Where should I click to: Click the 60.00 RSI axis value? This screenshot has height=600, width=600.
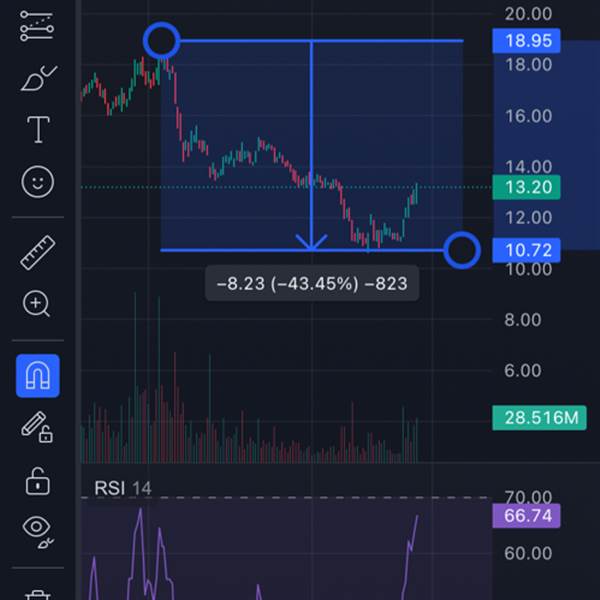pos(528,553)
